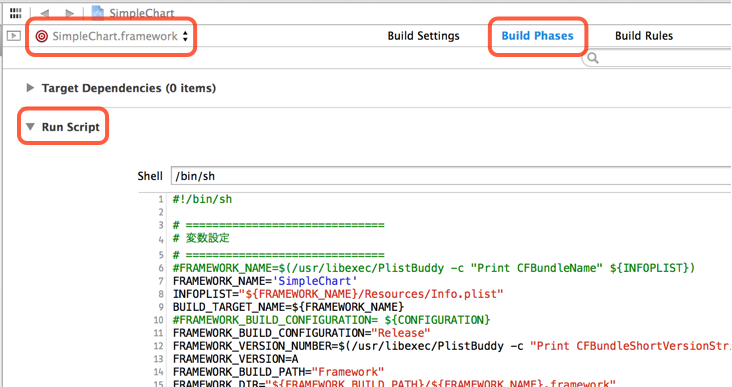This screenshot has width=732, height=387.
Task: Go forward with the right arrow
Action: tap(69, 13)
